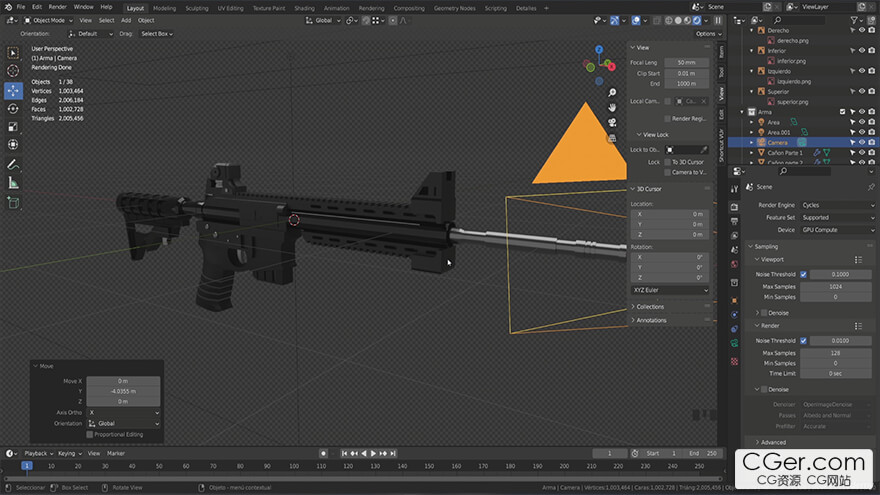Open Render Engine Cycles dropdown
The height and width of the screenshot is (495, 880).
837,205
